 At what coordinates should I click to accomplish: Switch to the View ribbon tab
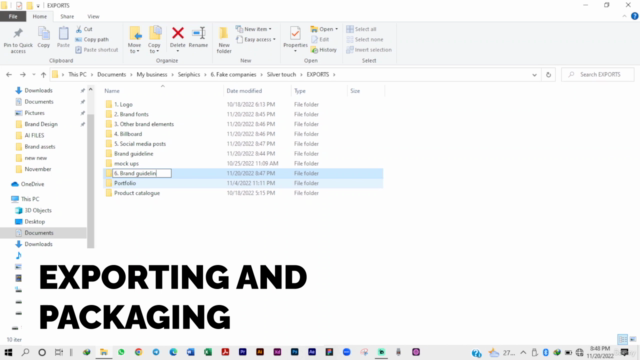[93, 16]
